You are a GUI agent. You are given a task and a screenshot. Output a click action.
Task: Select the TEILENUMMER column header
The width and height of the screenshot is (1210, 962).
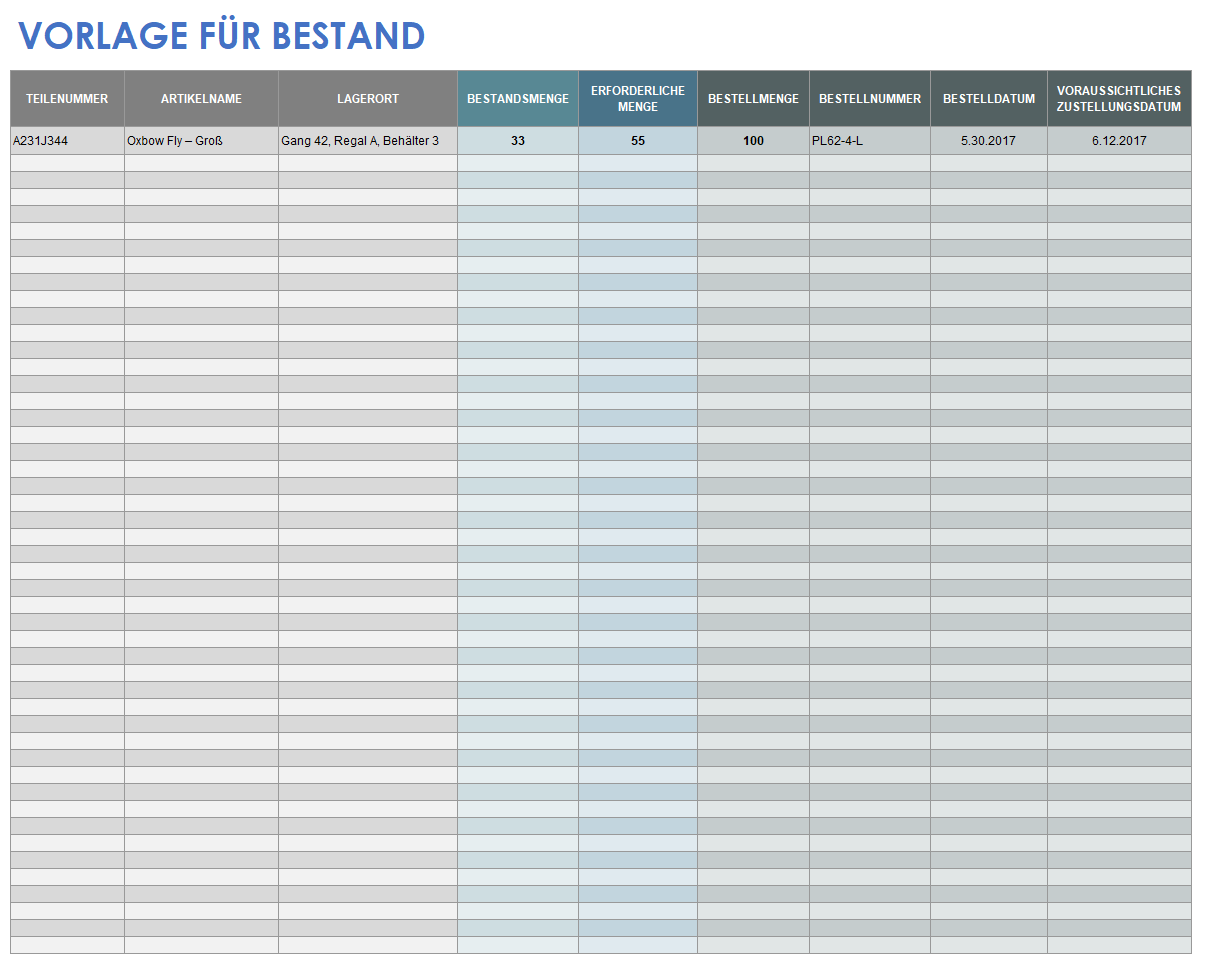coord(67,99)
